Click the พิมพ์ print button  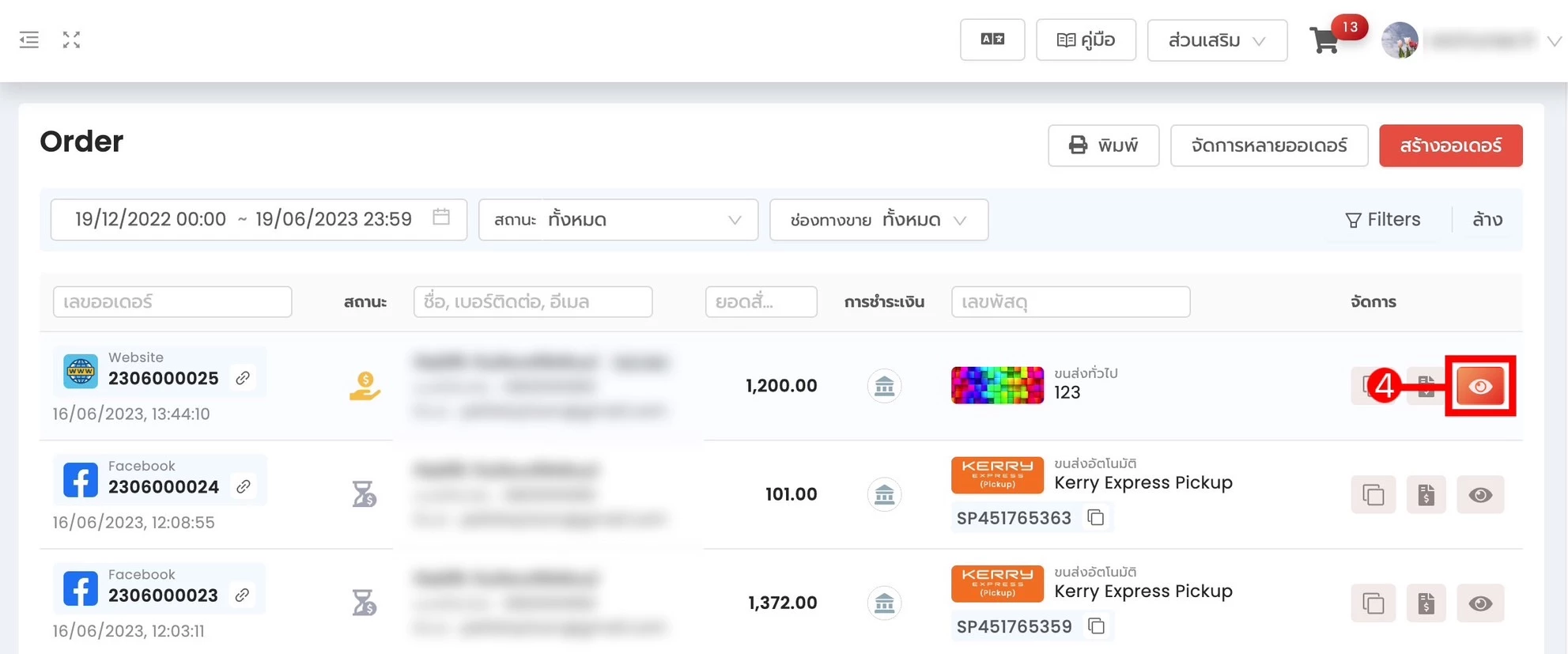pos(1103,146)
